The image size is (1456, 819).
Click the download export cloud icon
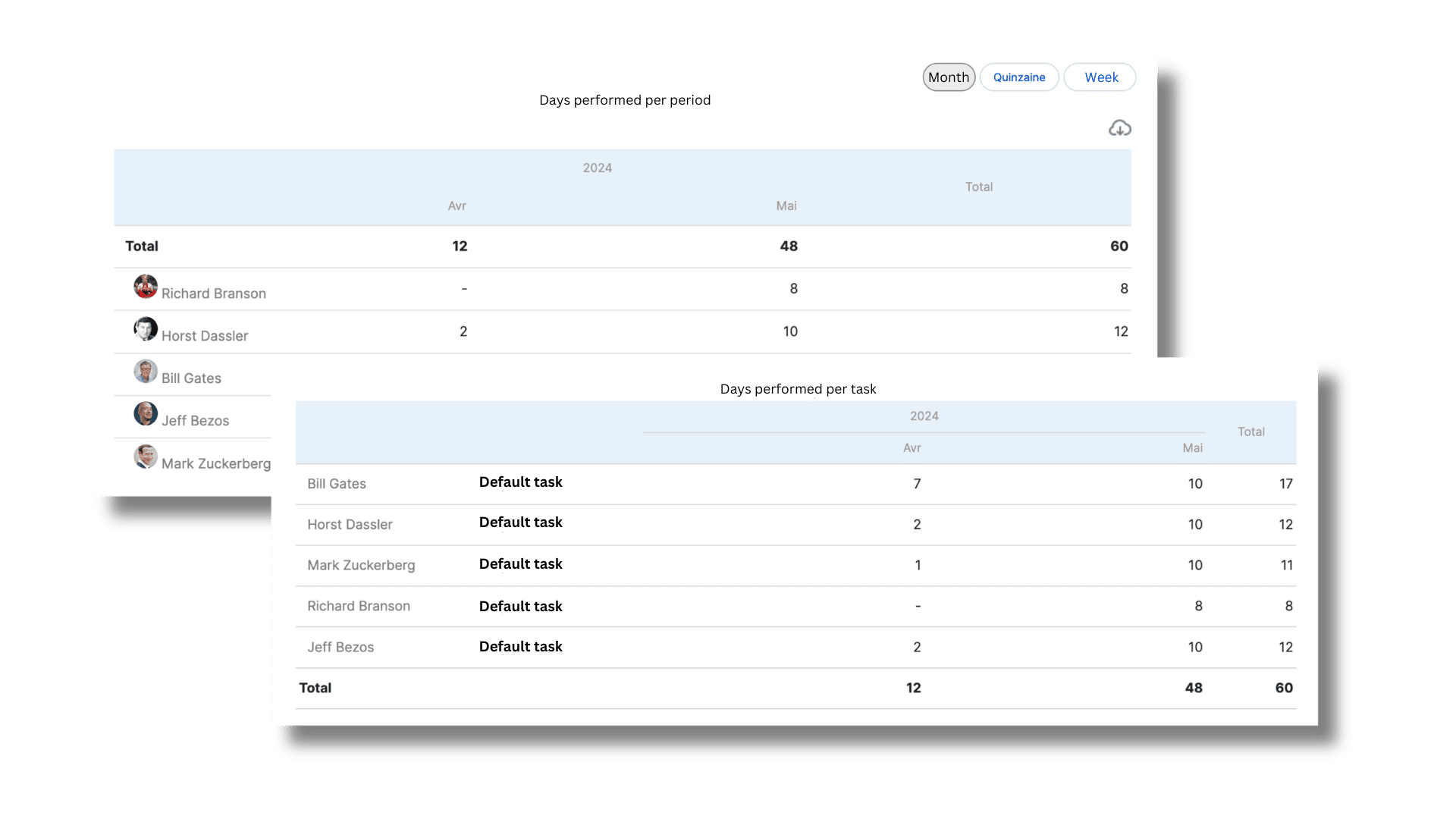(x=1120, y=127)
